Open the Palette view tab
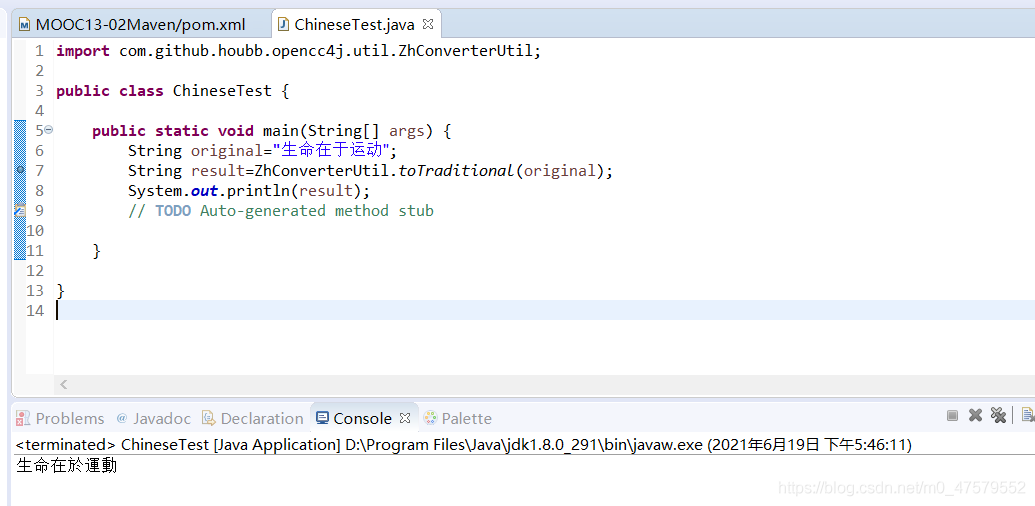Viewport: 1035px width, 506px height. (x=466, y=418)
